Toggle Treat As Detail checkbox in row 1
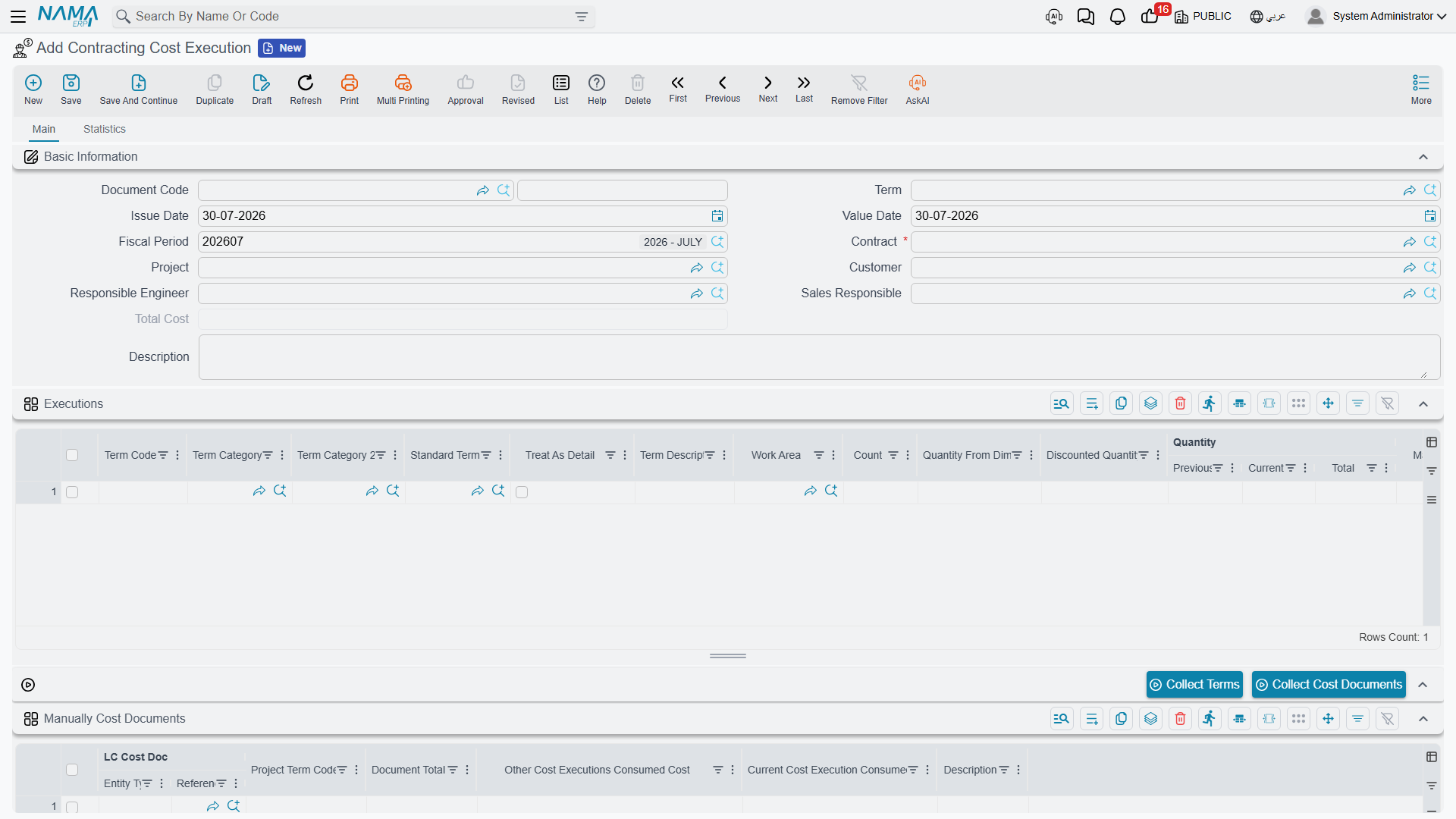The width and height of the screenshot is (1456, 819). pyautogui.click(x=522, y=492)
